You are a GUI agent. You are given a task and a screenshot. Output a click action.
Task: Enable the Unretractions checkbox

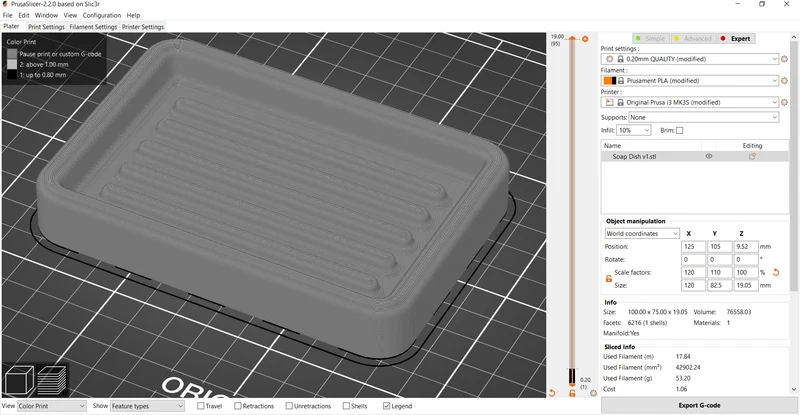click(x=289, y=406)
